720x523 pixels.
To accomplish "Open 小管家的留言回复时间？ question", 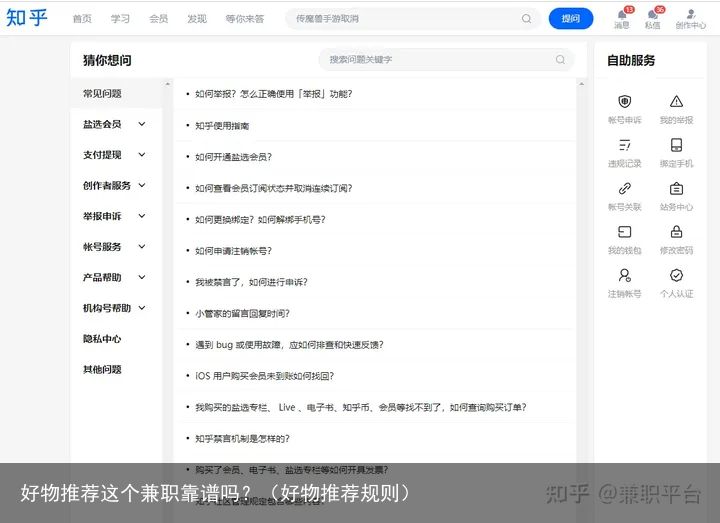I will coord(242,314).
